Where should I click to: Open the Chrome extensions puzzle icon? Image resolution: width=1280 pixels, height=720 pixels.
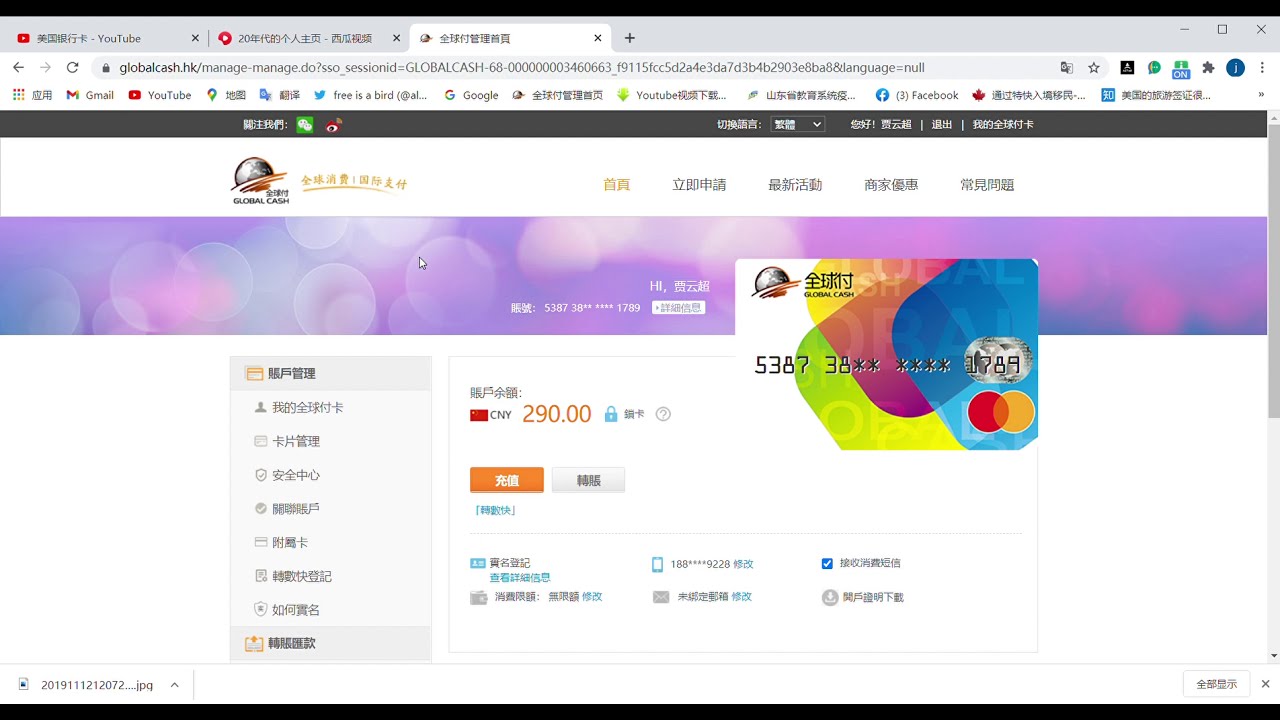[x=1208, y=67]
